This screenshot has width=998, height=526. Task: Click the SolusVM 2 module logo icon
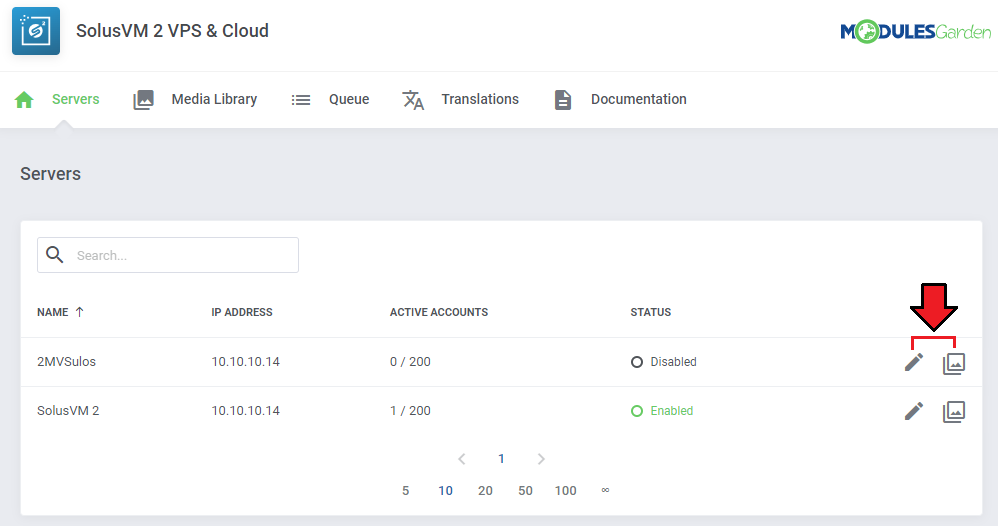[x=36, y=31]
